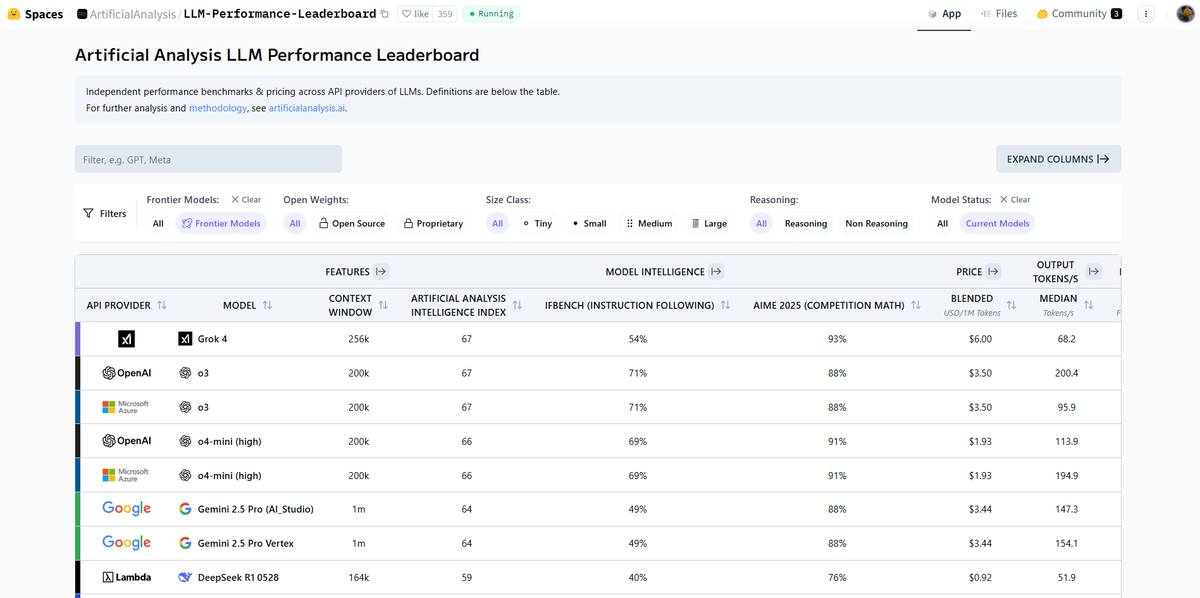
Task: Click the Gemini 2.5 Pro Vertex model name
Action: (245, 543)
